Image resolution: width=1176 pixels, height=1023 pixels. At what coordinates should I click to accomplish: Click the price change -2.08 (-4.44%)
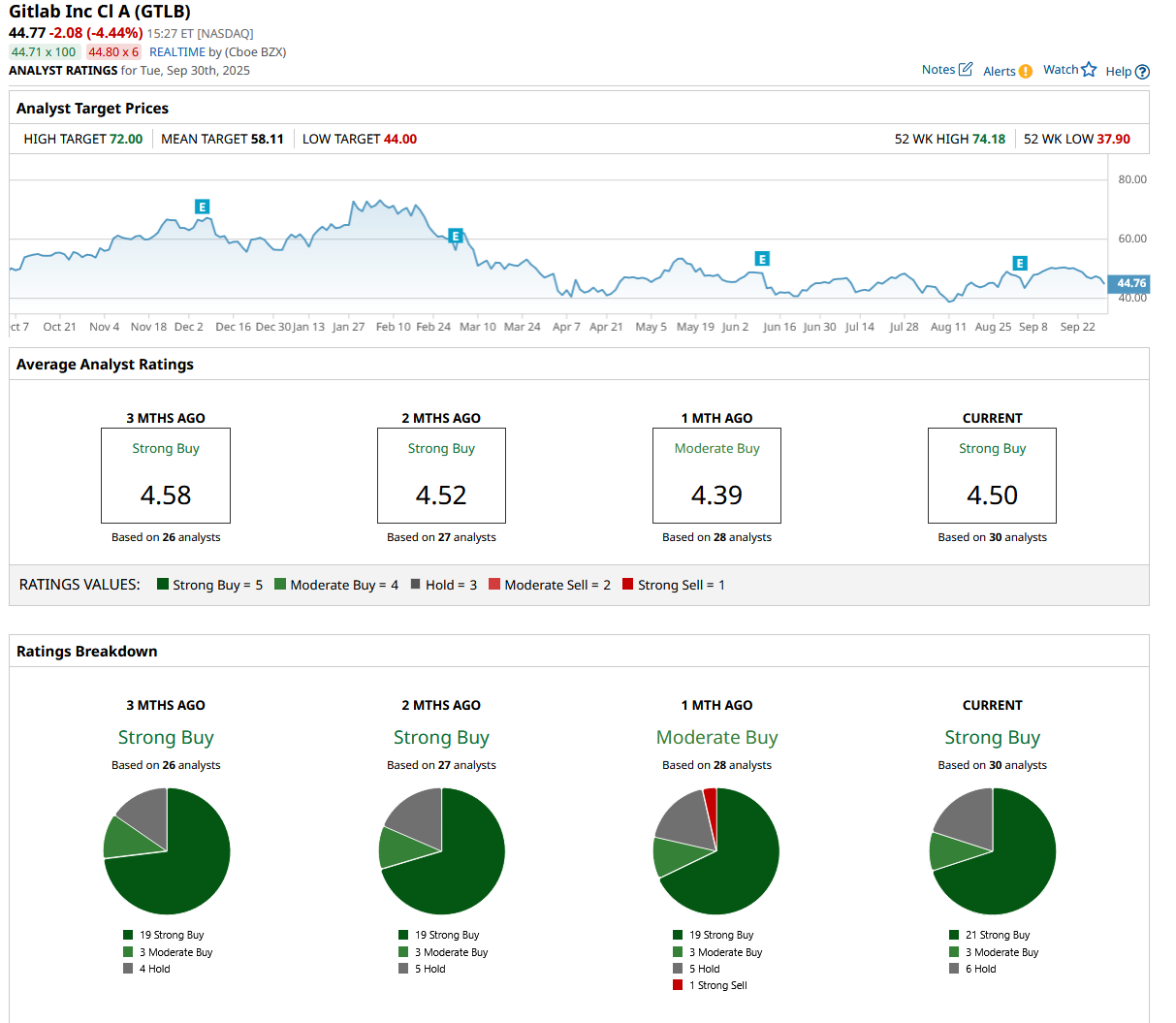point(96,33)
